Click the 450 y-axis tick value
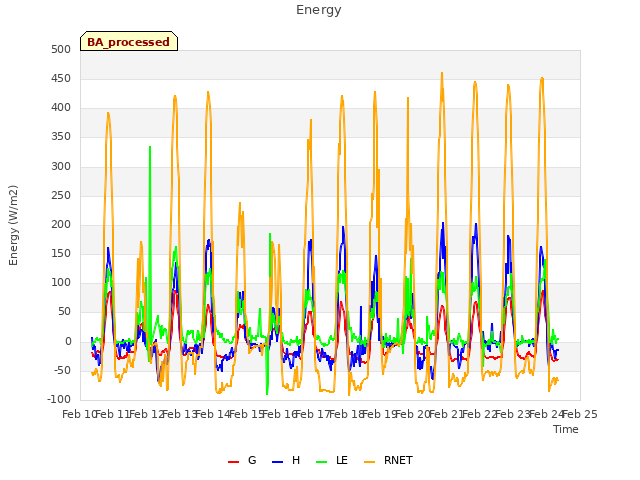 point(61,78)
